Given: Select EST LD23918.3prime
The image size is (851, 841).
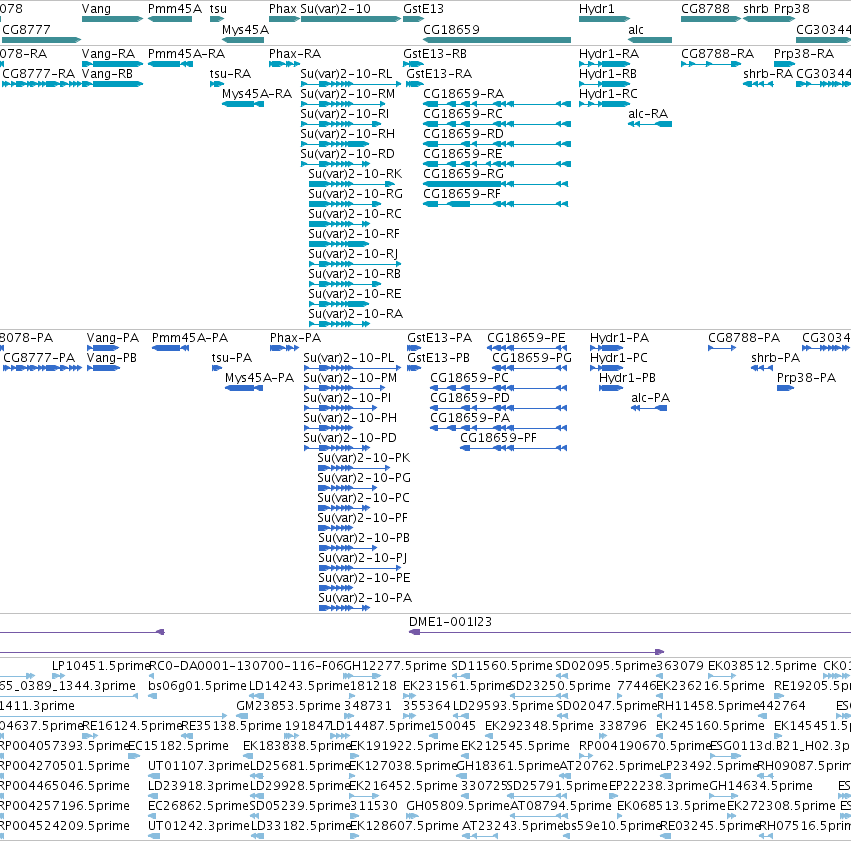Looking at the screenshot, I should tap(154, 796).
